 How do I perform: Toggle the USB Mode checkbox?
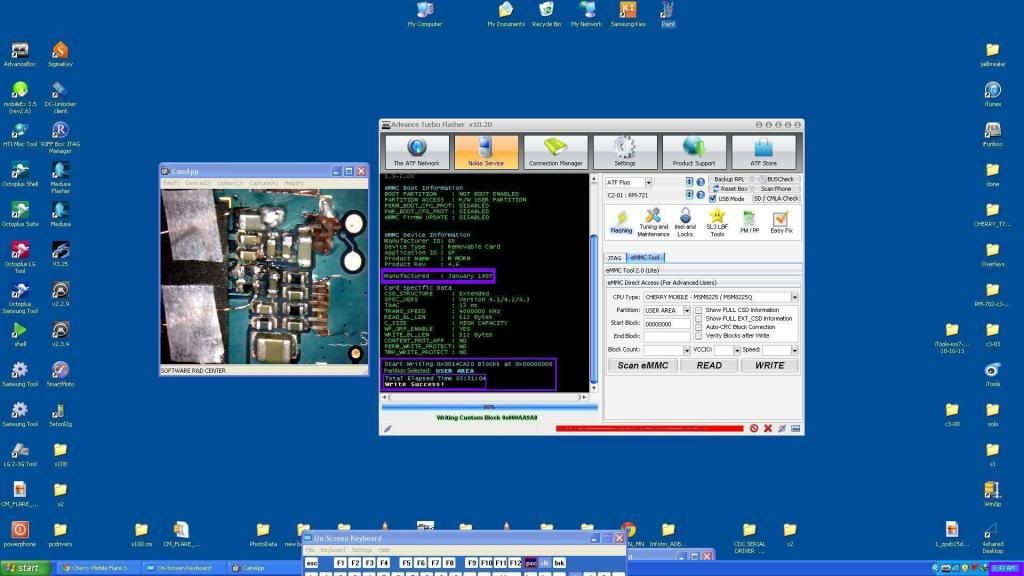click(714, 198)
